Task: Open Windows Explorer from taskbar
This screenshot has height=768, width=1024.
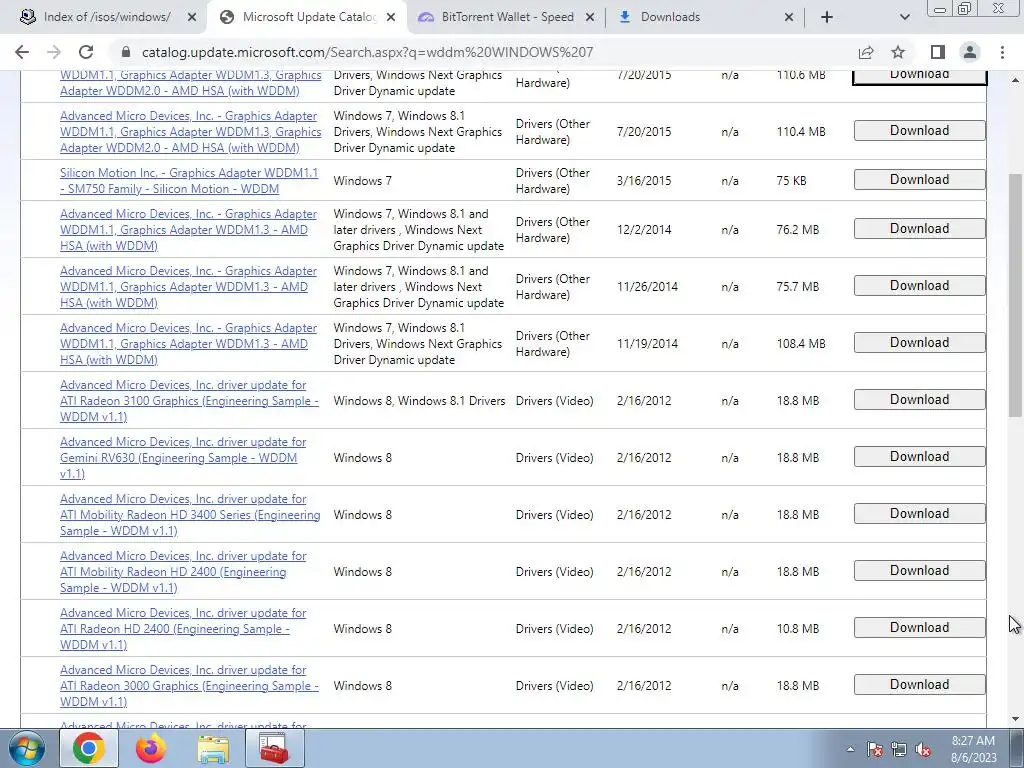Action: pos(213,748)
